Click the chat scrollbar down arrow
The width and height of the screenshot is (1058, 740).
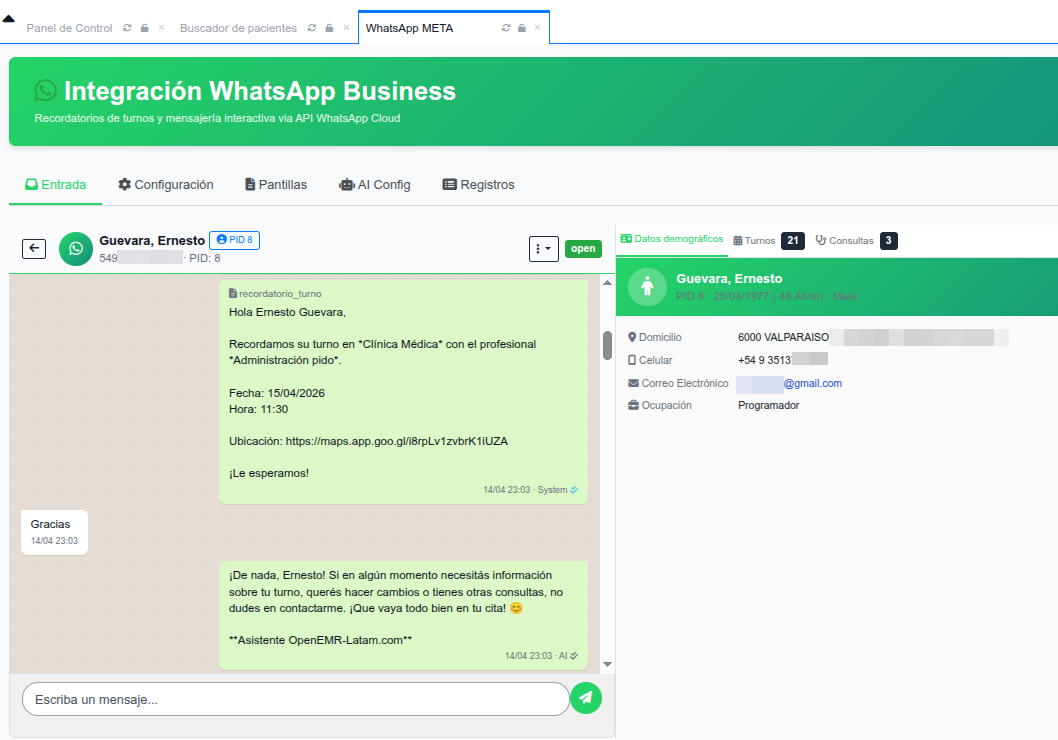click(607, 664)
